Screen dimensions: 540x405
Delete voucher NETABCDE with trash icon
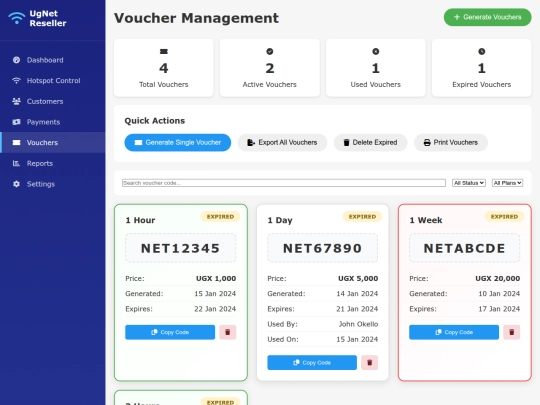tap(511, 332)
